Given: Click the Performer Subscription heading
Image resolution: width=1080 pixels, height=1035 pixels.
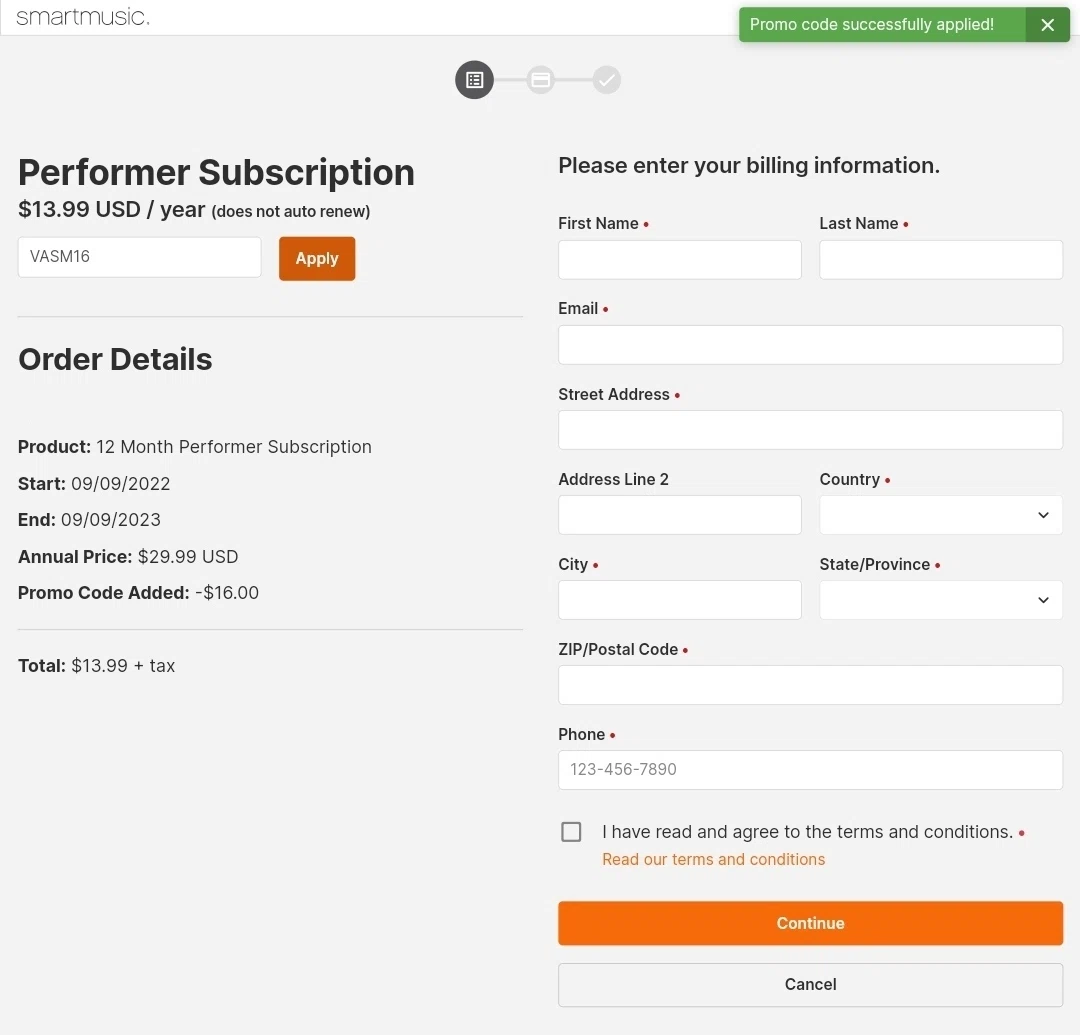Looking at the screenshot, I should tap(216, 172).
